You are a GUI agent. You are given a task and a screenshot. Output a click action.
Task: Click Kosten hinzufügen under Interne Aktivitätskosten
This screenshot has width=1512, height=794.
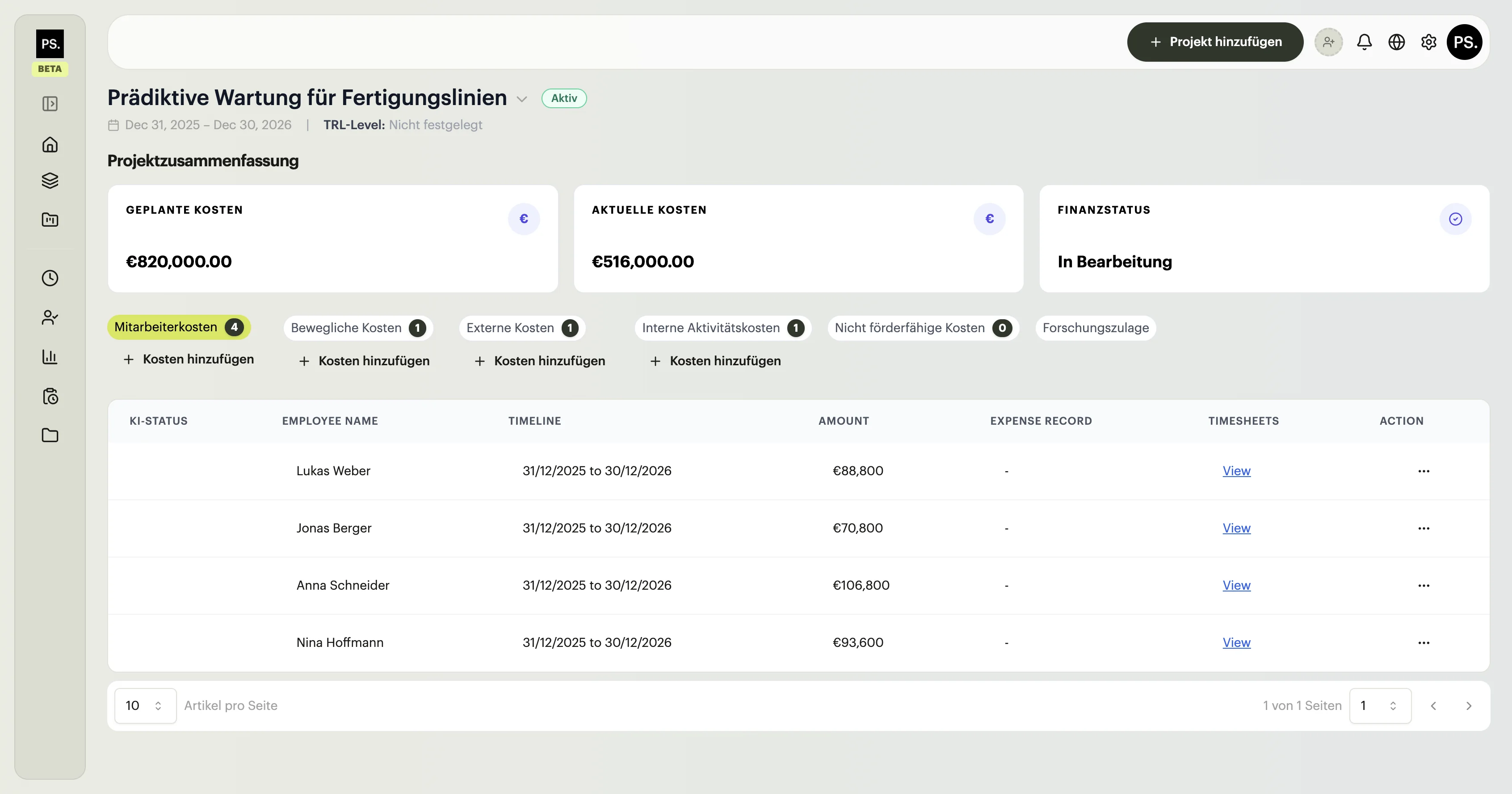pyautogui.click(x=715, y=361)
